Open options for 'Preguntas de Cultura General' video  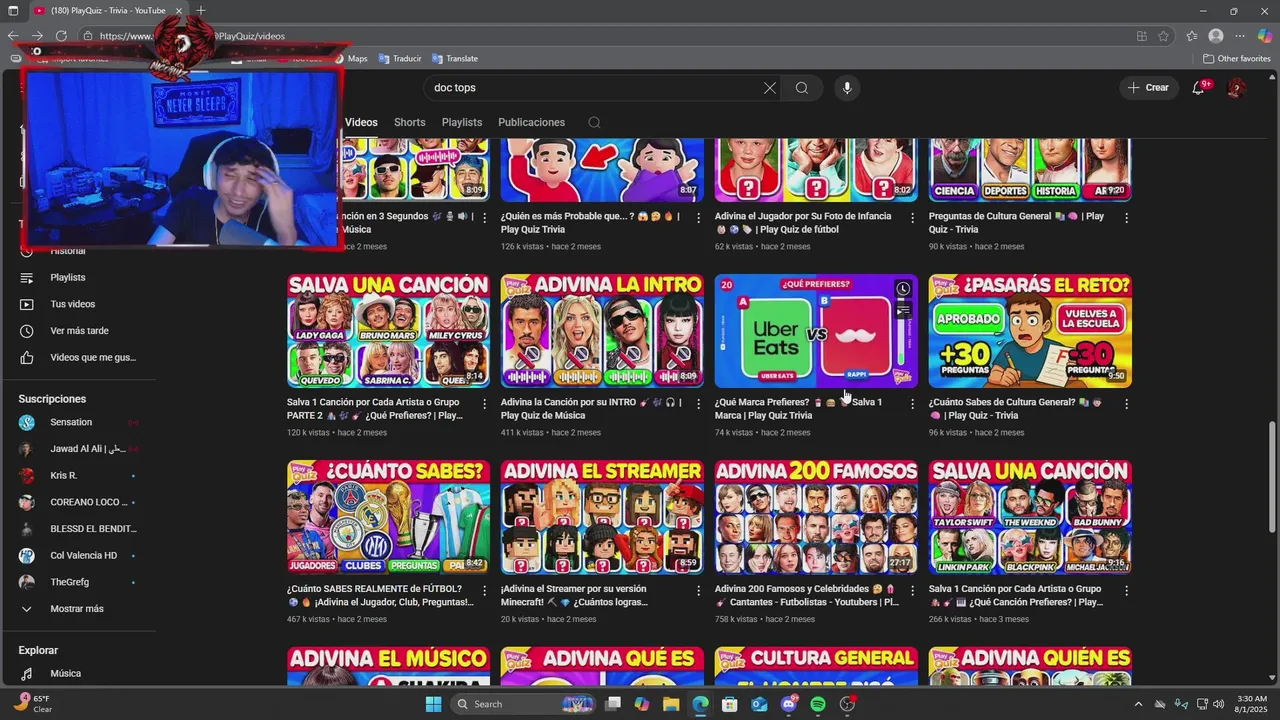1126,218
